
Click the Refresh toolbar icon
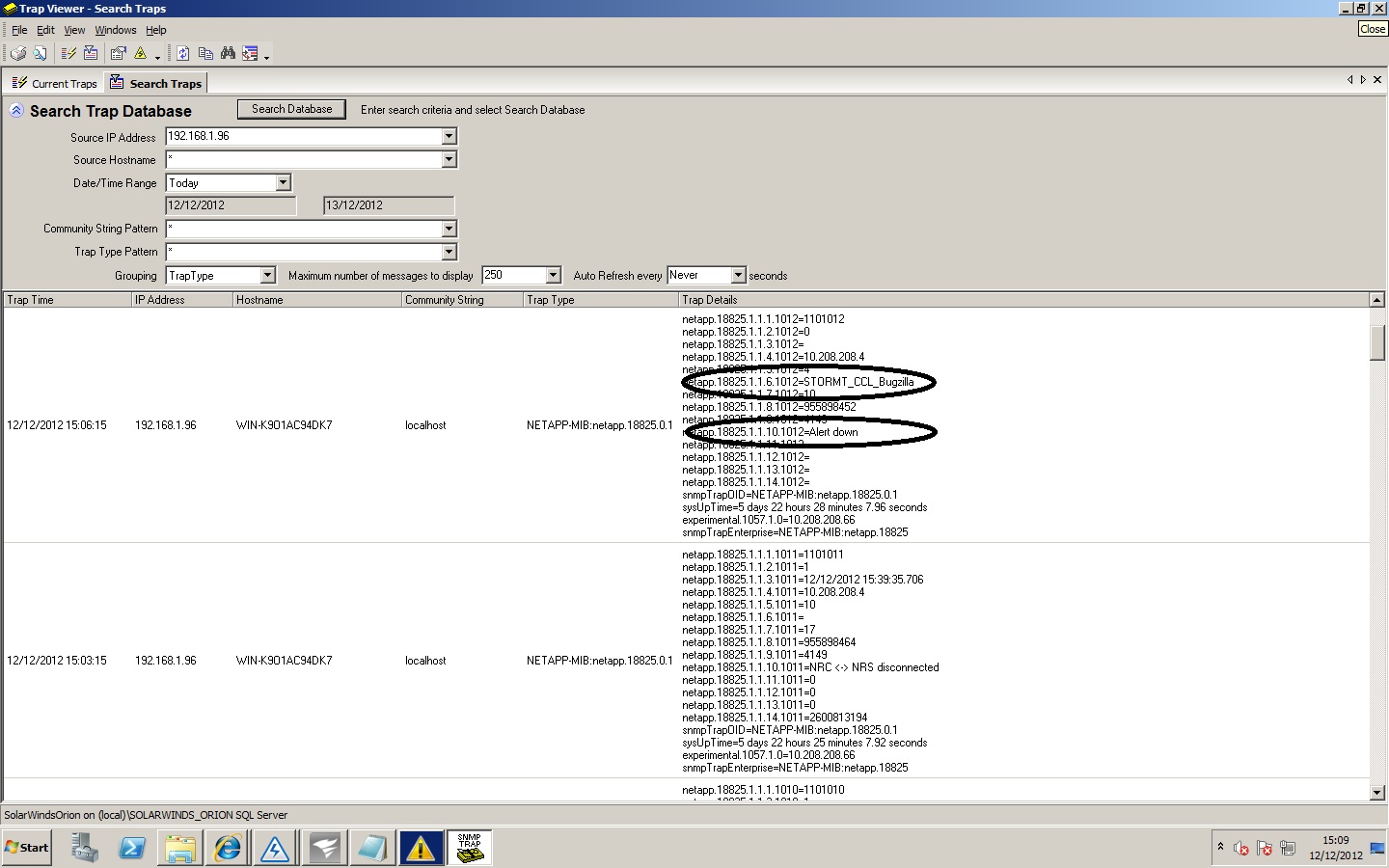click(182, 53)
